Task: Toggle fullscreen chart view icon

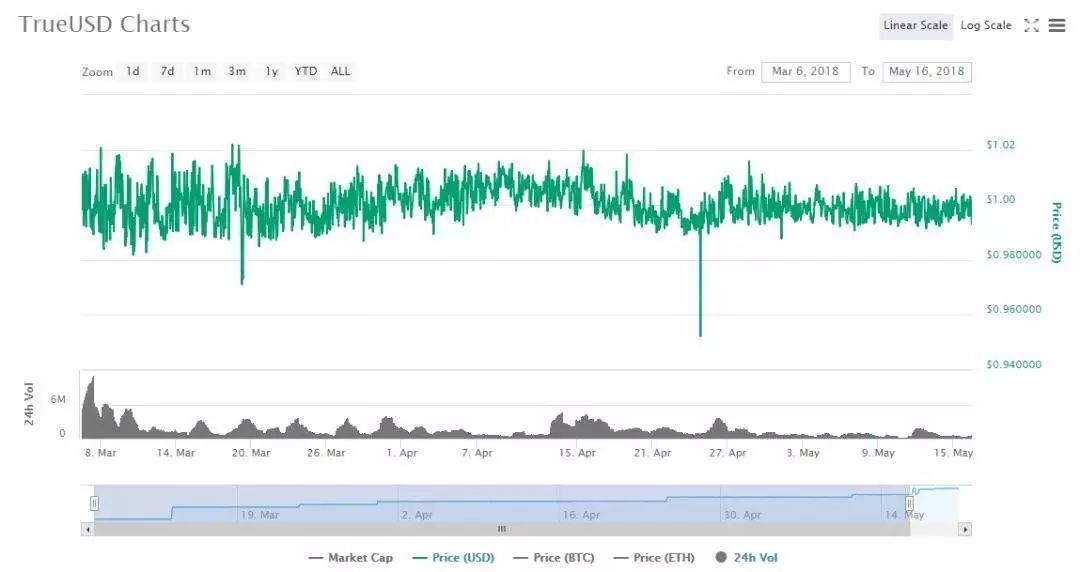Action: click(x=1032, y=26)
